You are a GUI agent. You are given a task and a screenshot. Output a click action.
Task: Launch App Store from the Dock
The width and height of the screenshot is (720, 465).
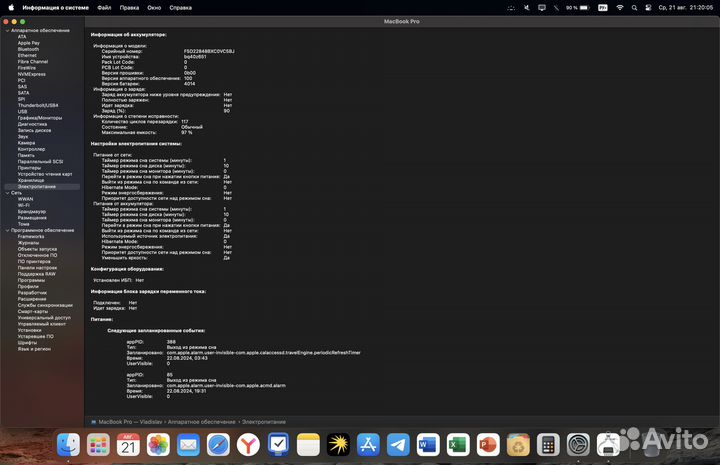(368, 444)
